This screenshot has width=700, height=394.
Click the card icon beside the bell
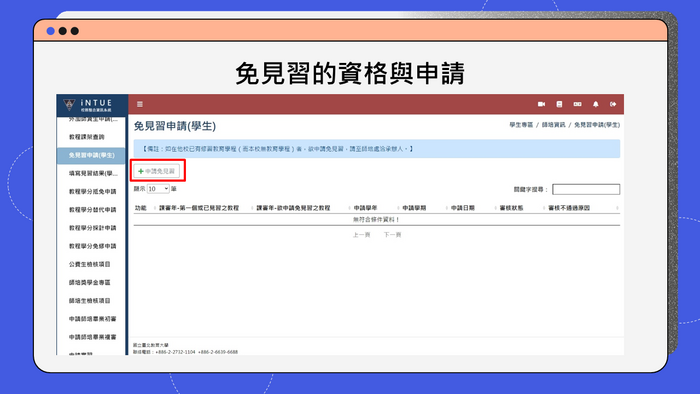point(578,104)
